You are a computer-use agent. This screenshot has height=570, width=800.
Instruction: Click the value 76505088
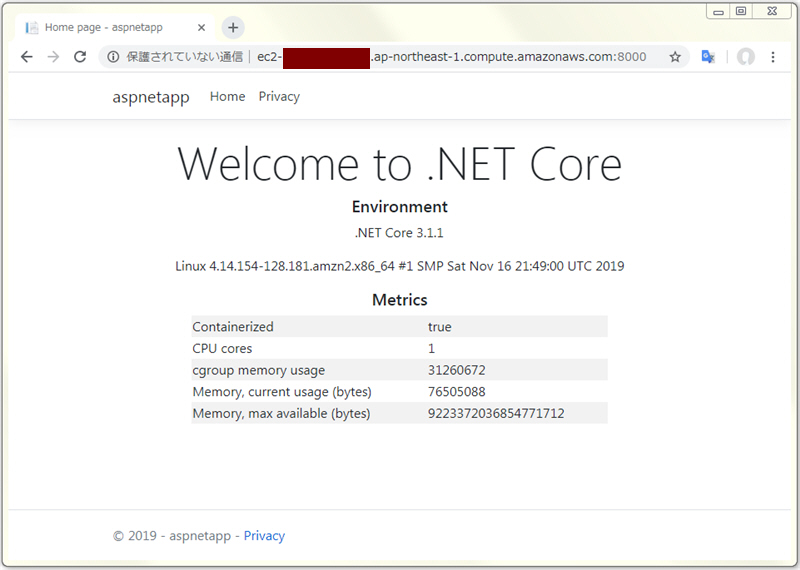click(x=457, y=391)
